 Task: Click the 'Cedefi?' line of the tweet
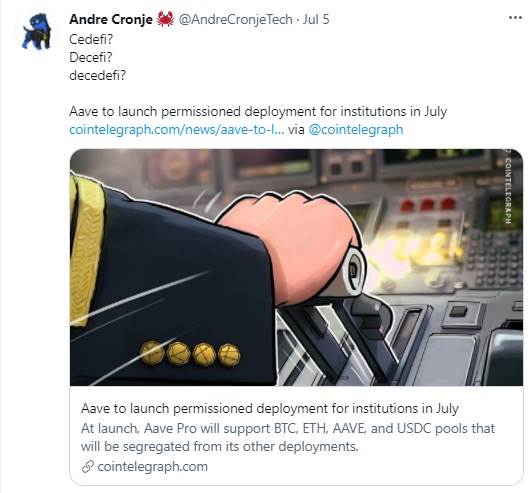tap(91, 40)
